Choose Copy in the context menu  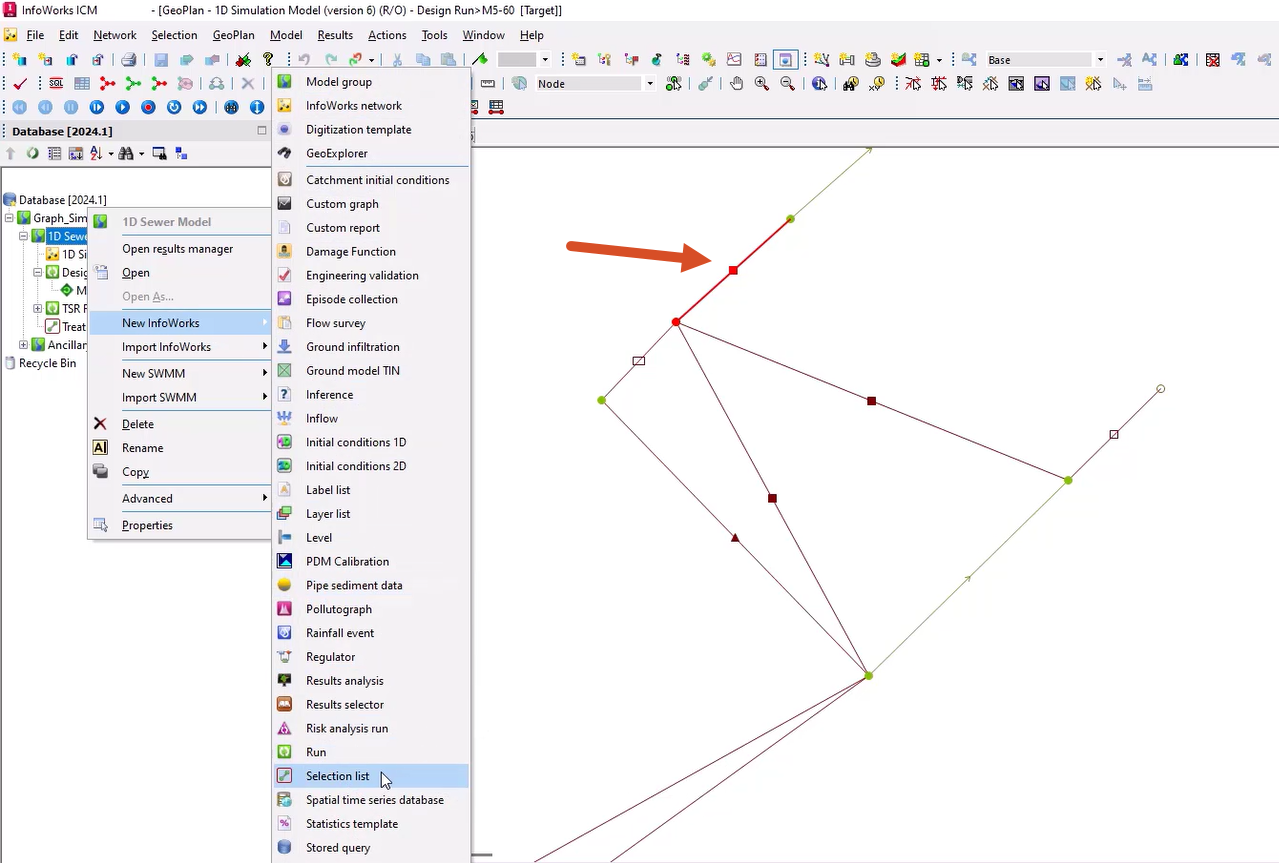coord(180,472)
